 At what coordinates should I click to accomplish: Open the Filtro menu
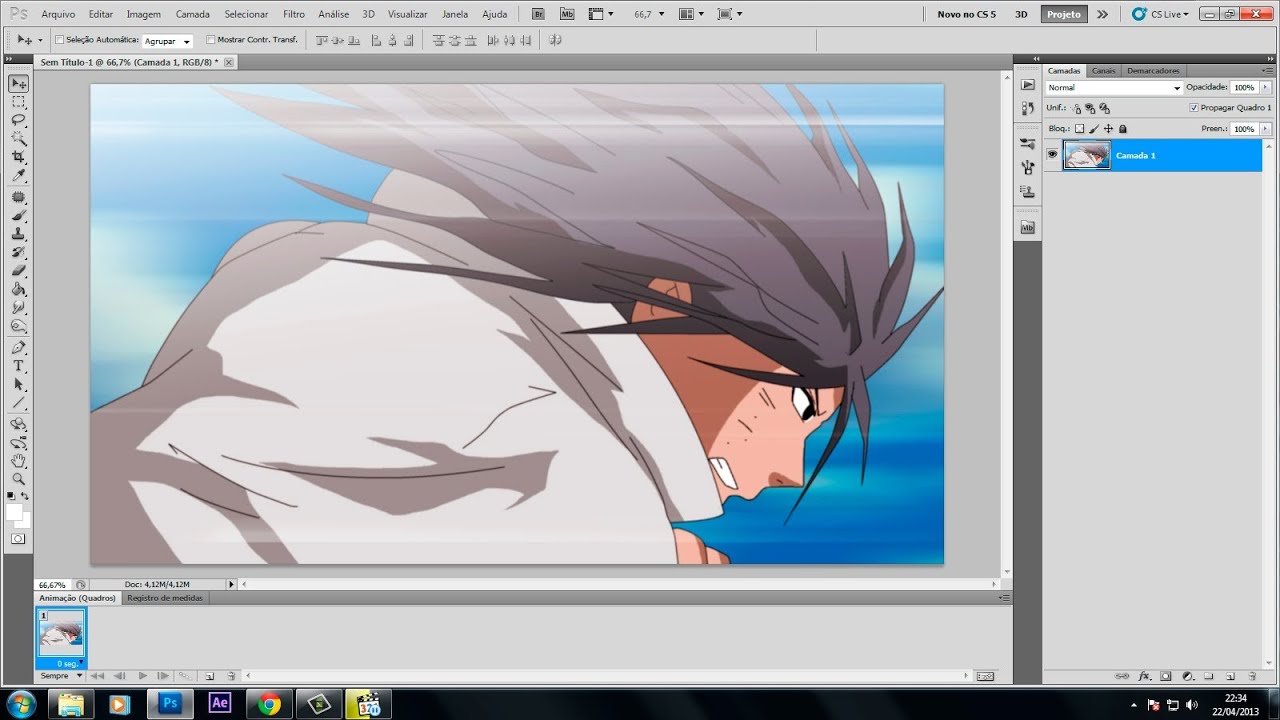point(294,14)
